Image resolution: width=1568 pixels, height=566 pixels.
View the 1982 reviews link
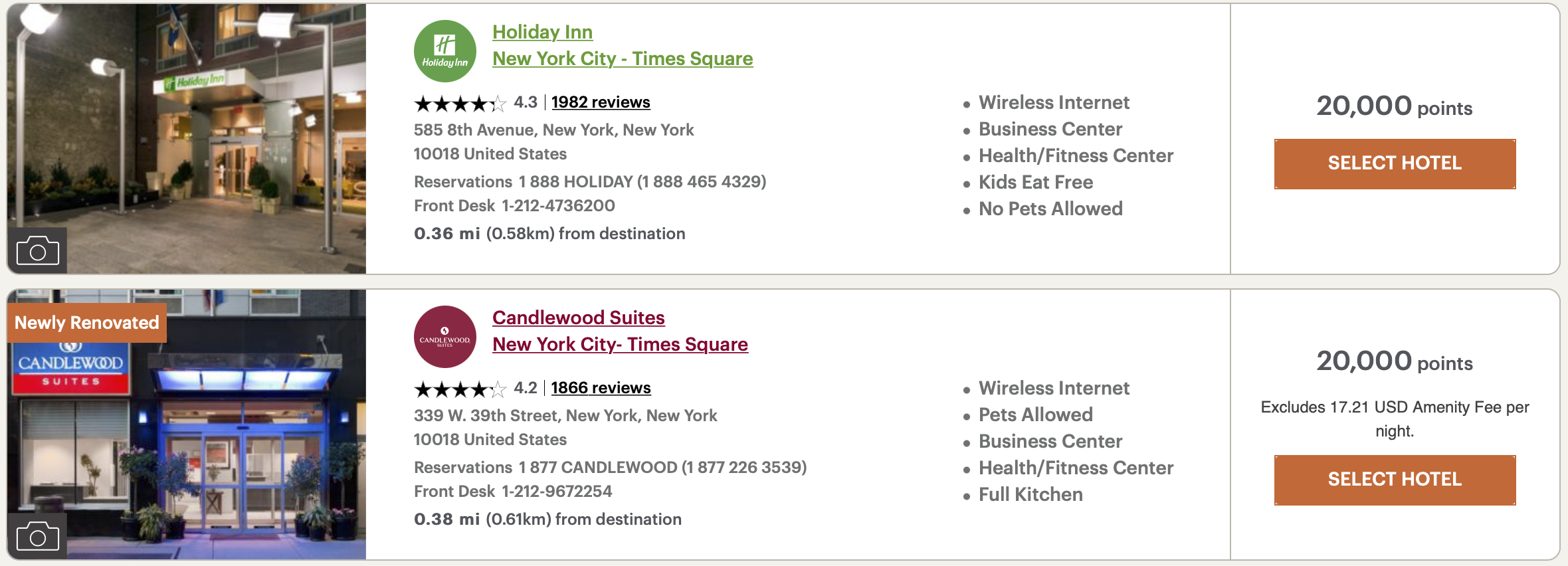[x=601, y=102]
